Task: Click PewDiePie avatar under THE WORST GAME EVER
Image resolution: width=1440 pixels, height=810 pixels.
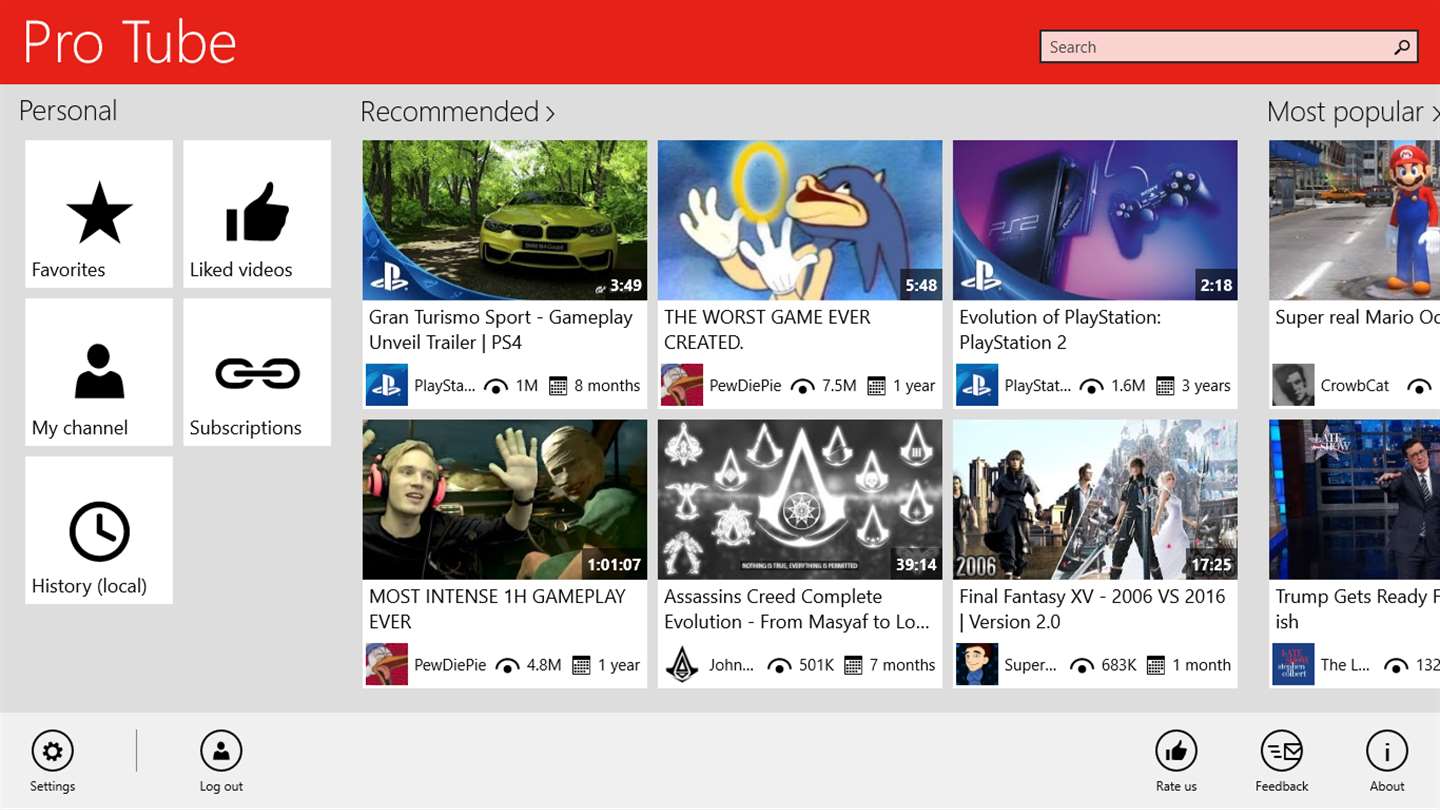Action: 681,385
